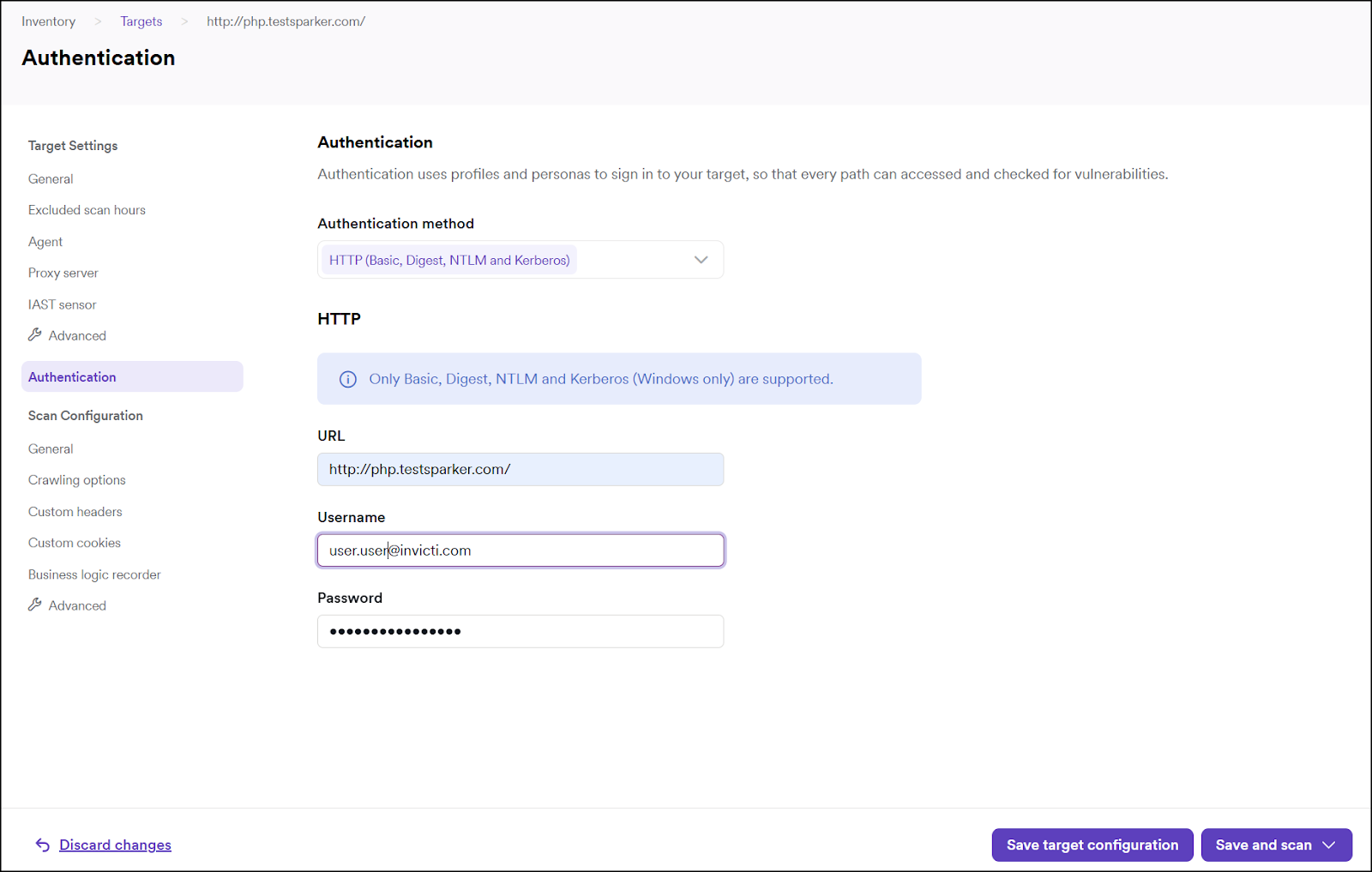This screenshot has width=1372, height=872.
Task: Go to Targets via breadcrumb link
Action: pos(141,21)
